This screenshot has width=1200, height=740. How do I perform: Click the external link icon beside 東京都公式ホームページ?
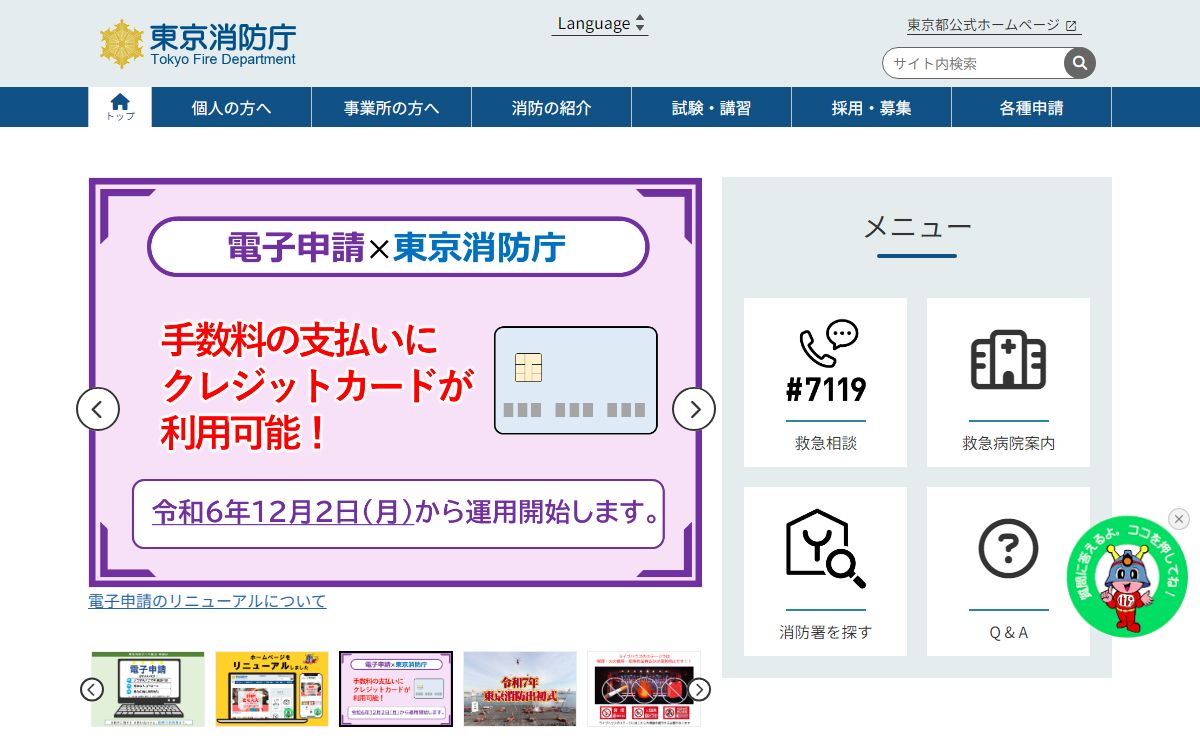pos(1072,27)
